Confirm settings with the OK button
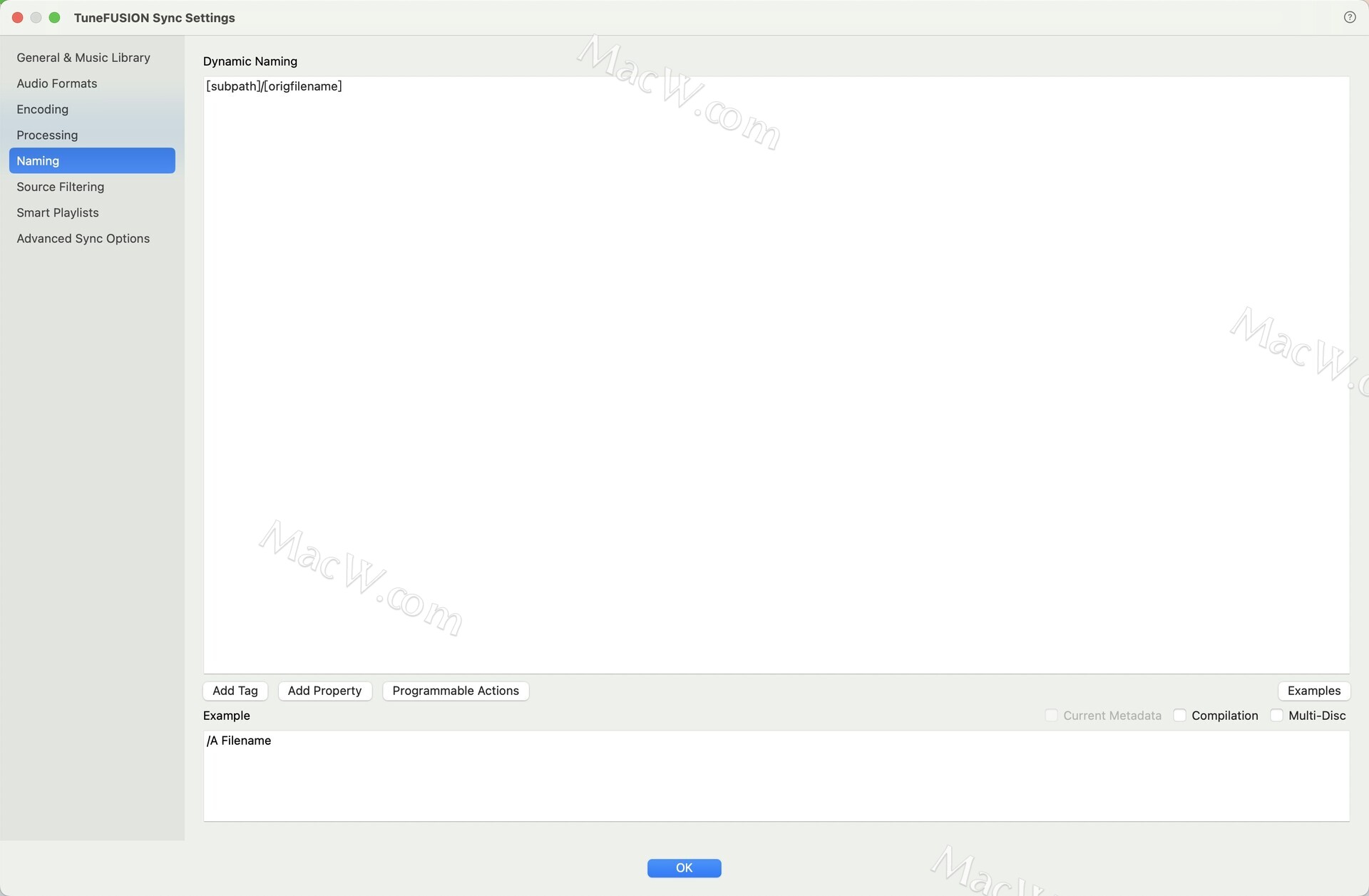 tap(684, 867)
